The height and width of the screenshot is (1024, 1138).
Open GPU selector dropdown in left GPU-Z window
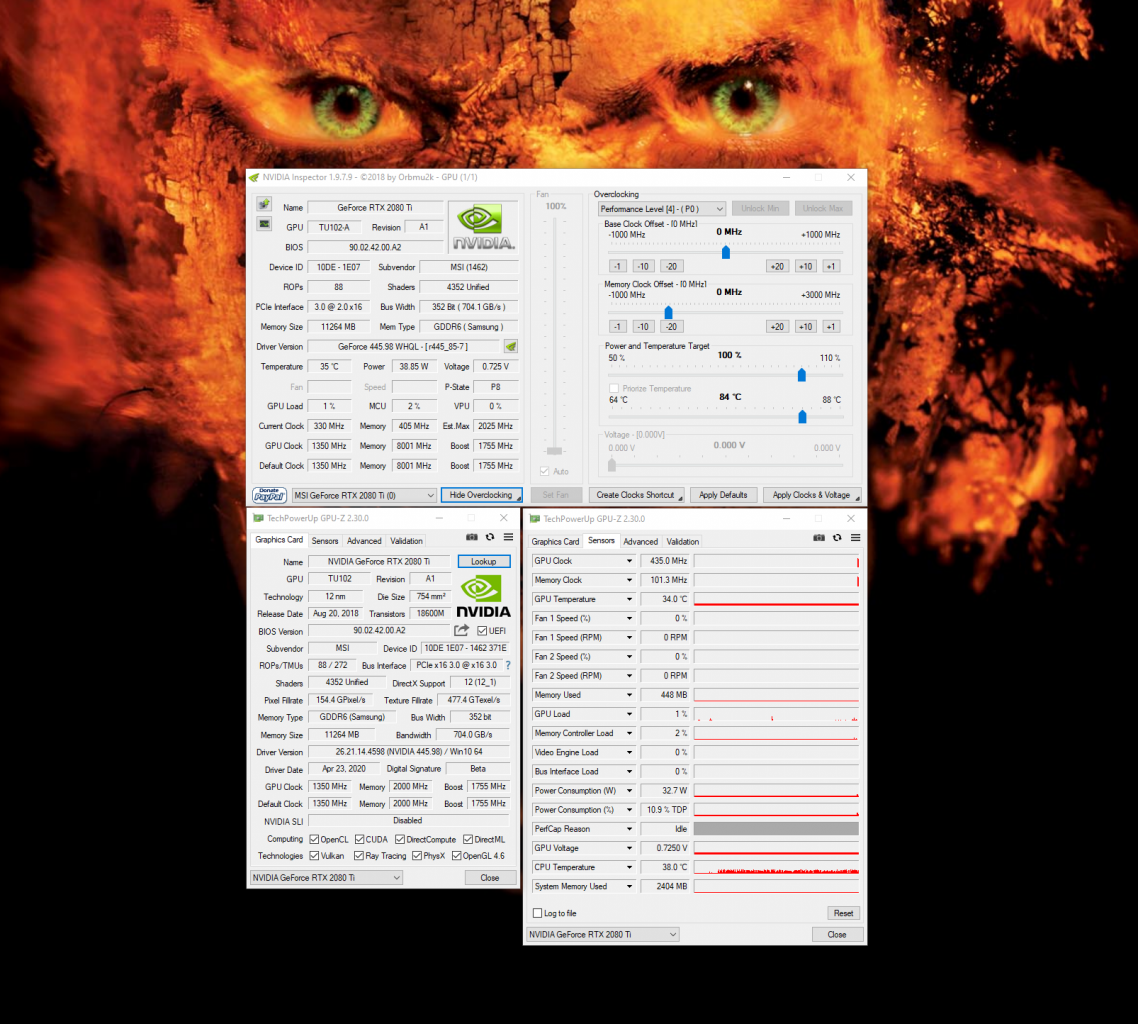click(326, 878)
